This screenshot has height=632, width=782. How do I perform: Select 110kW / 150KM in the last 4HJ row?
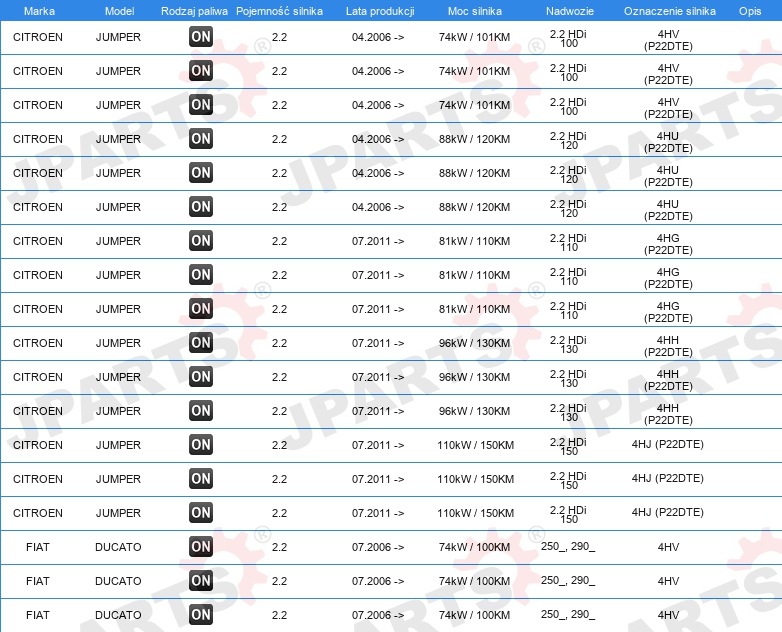[475, 513]
